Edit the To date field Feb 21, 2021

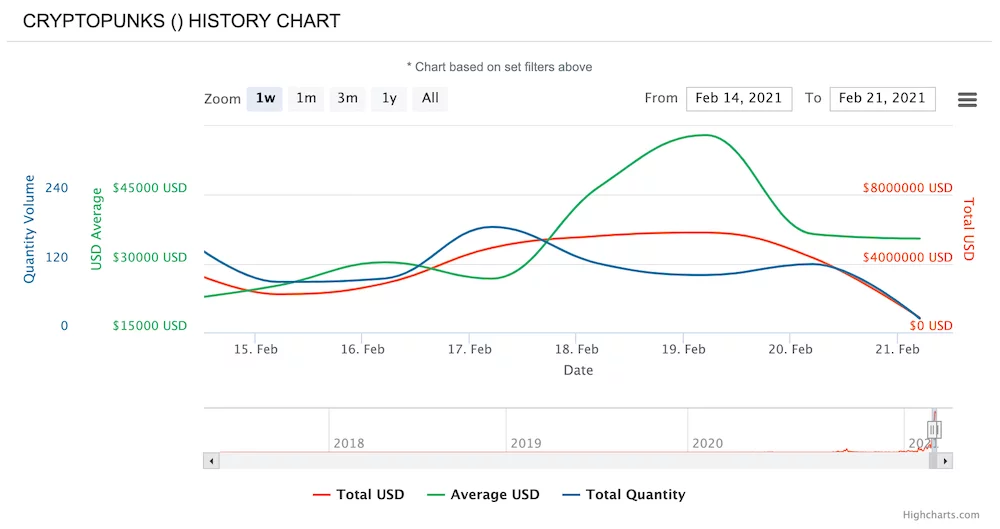tap(883, 99)
